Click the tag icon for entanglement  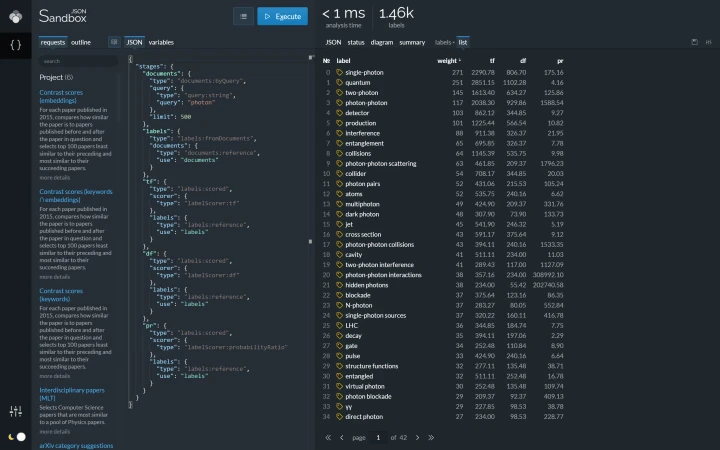(339, 143)
